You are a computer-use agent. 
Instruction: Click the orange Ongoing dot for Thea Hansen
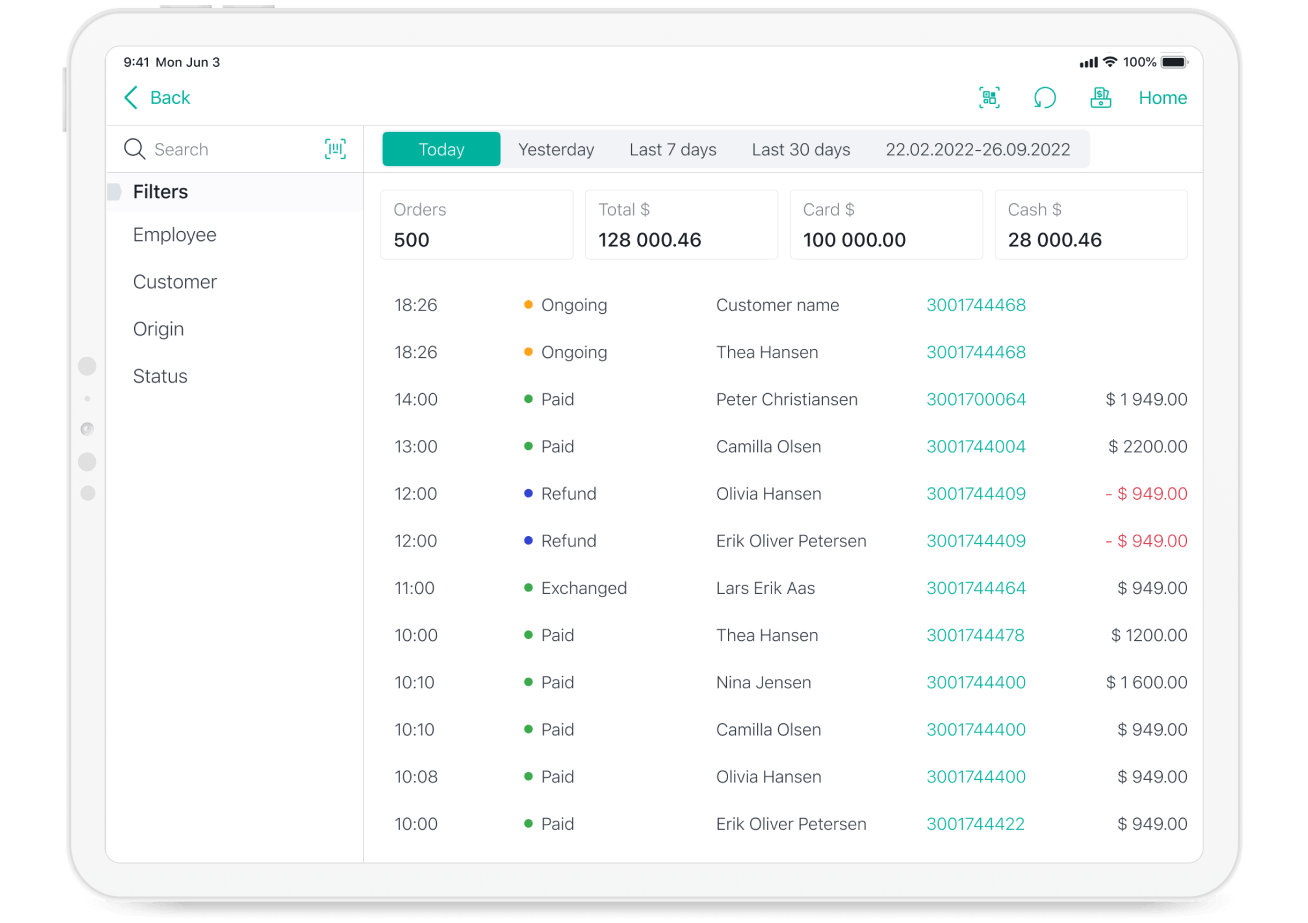[x=529, y=352]
